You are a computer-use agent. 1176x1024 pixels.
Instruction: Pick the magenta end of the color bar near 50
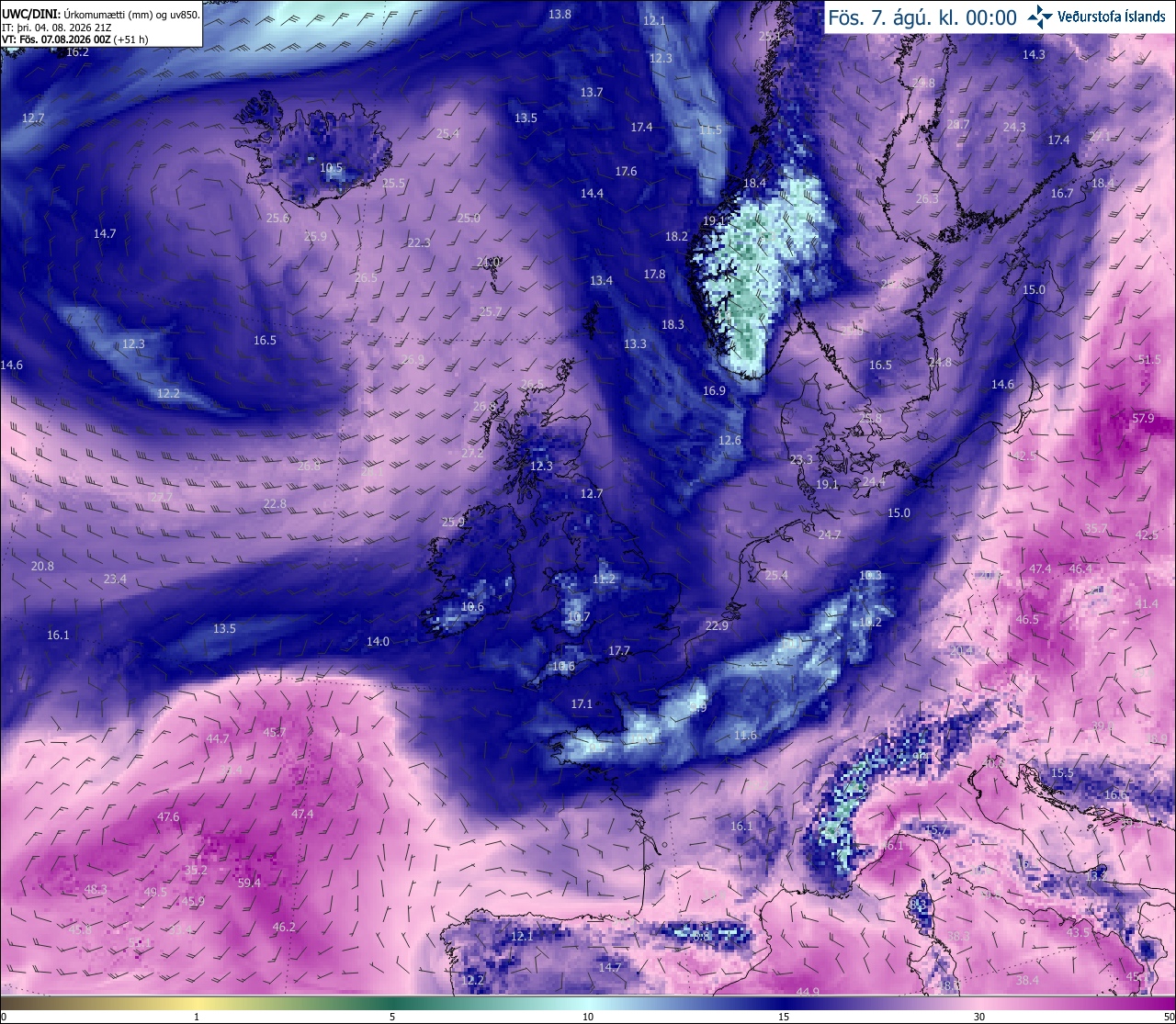(1162, 1002)
